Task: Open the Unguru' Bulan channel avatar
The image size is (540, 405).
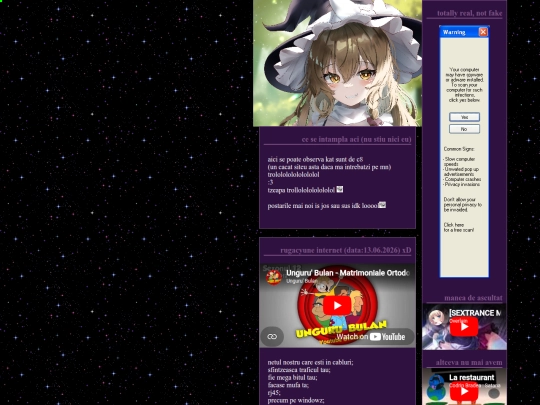Action: pos(274,277)
